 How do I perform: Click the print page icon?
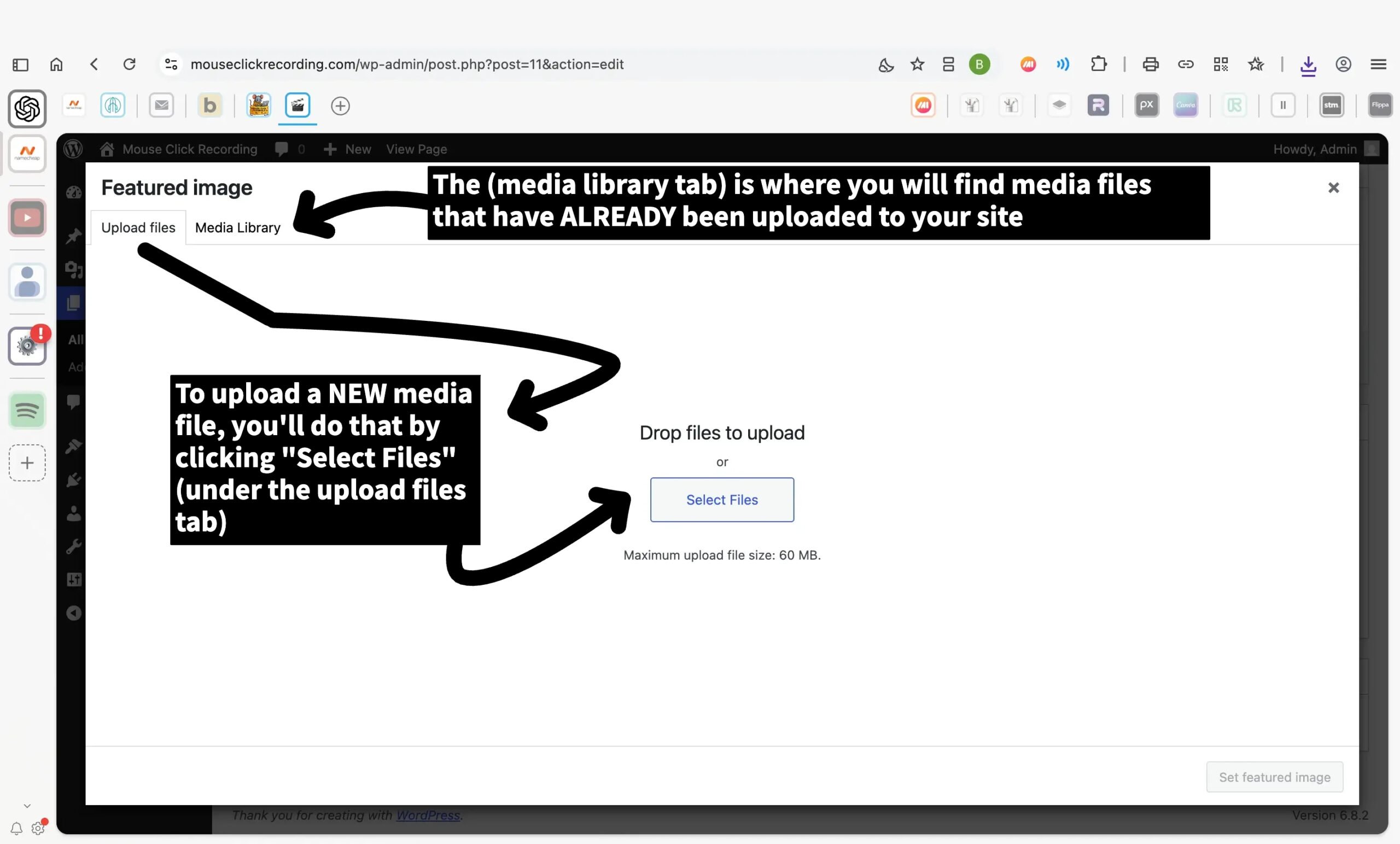[1150, 64]
